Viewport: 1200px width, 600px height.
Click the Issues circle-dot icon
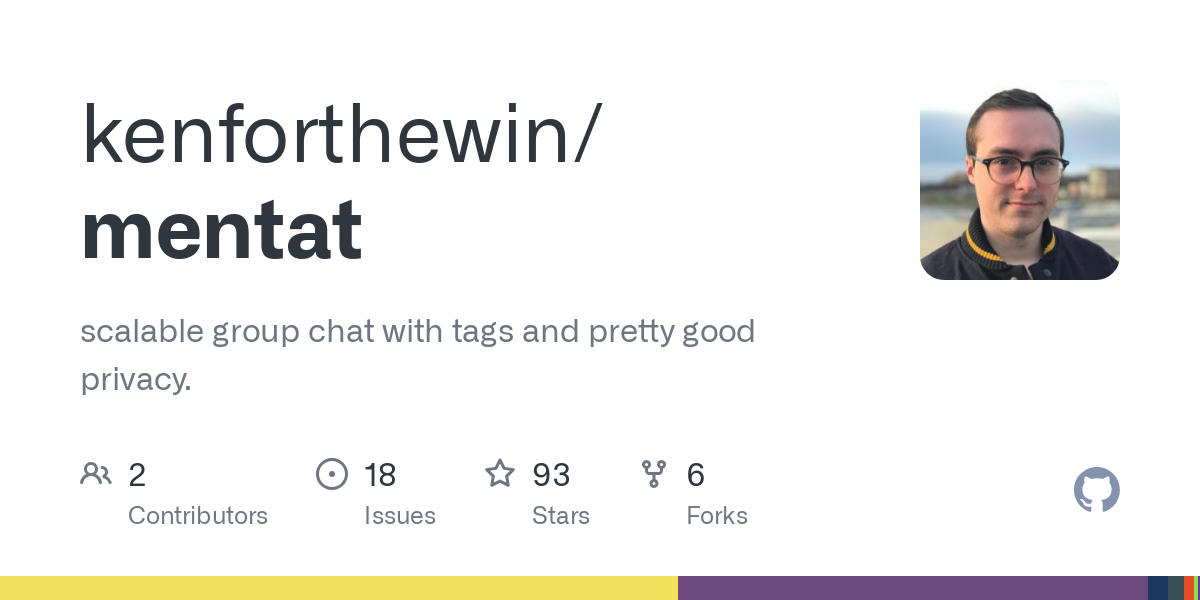pyautogui.click(x=332, y=473)
